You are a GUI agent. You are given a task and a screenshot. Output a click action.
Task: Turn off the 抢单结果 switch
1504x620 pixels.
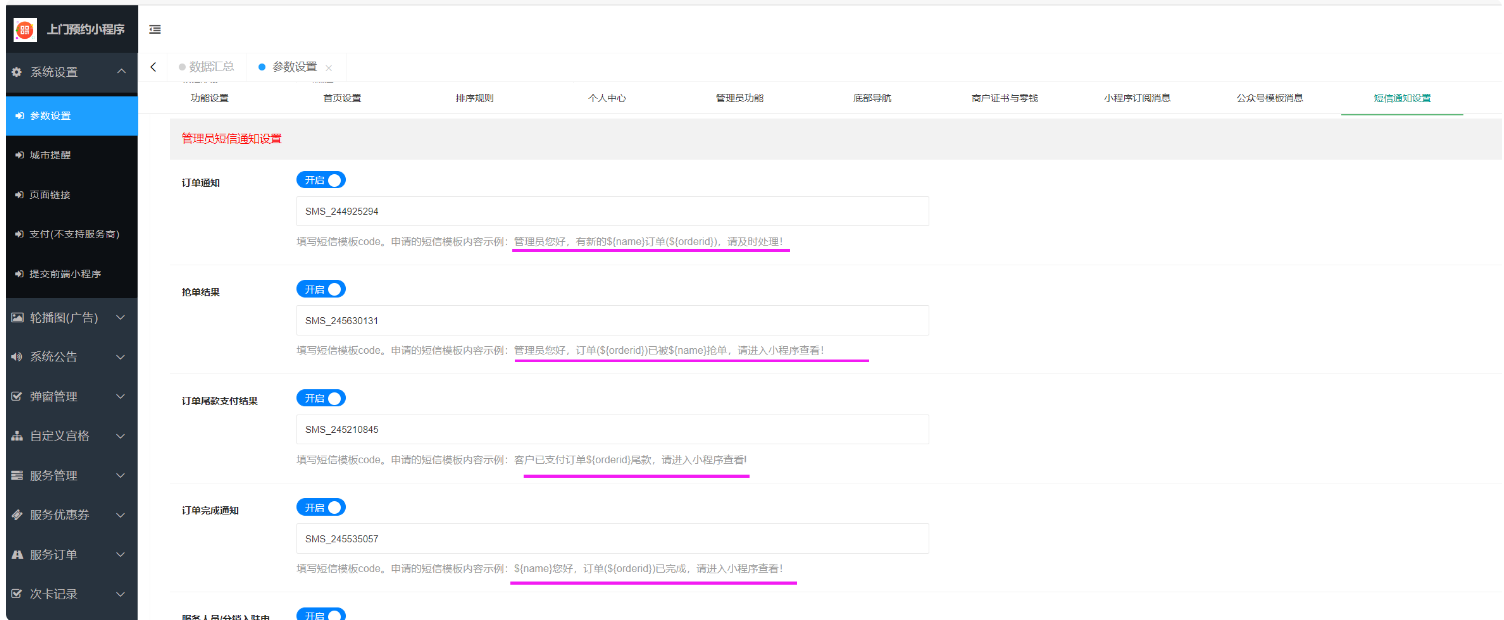[321, 289]
